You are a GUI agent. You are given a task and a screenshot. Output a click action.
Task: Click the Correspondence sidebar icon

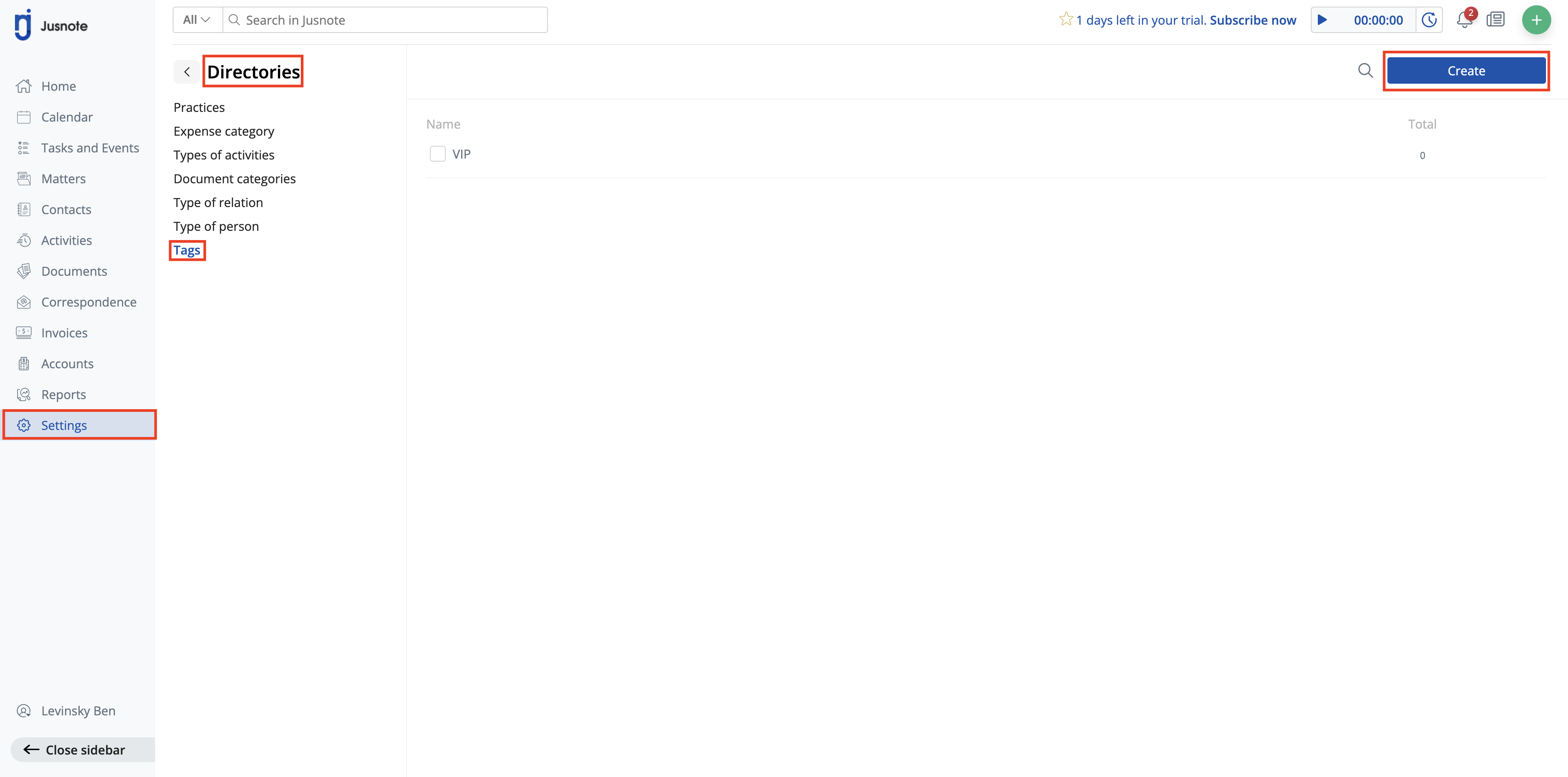click(x=24, y=302)
